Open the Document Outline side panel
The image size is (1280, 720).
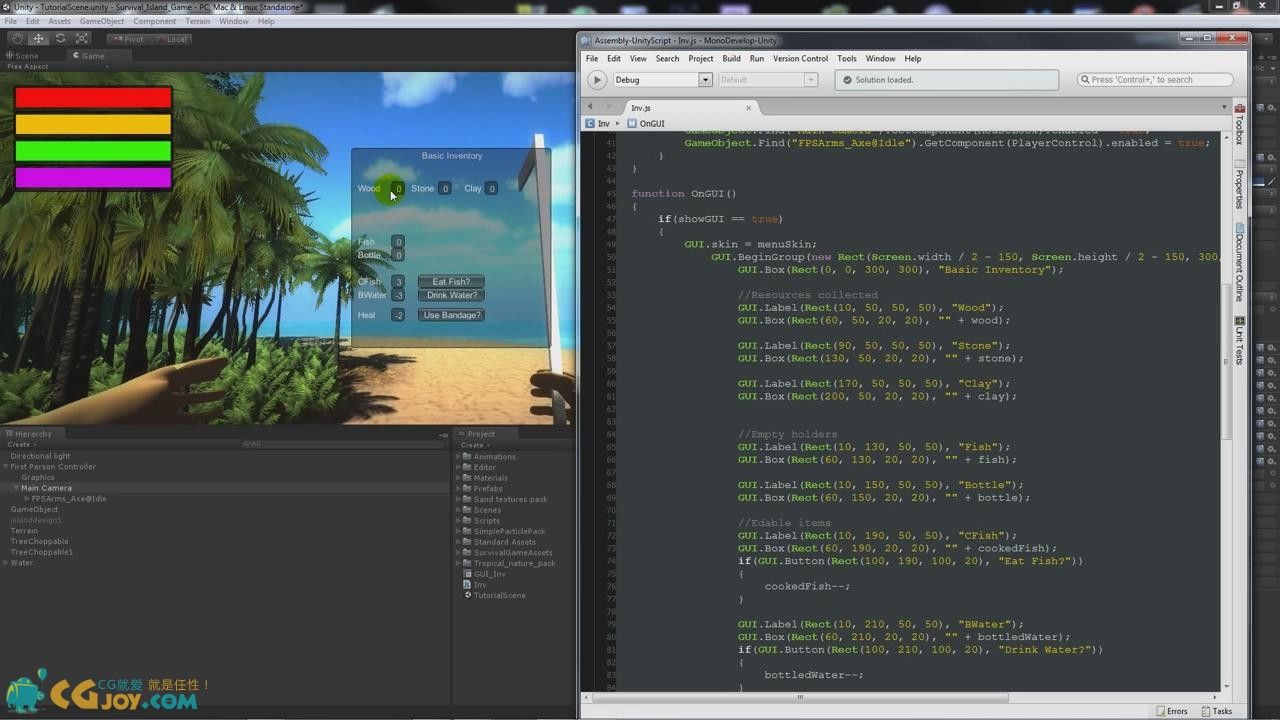coord(1239,263)
